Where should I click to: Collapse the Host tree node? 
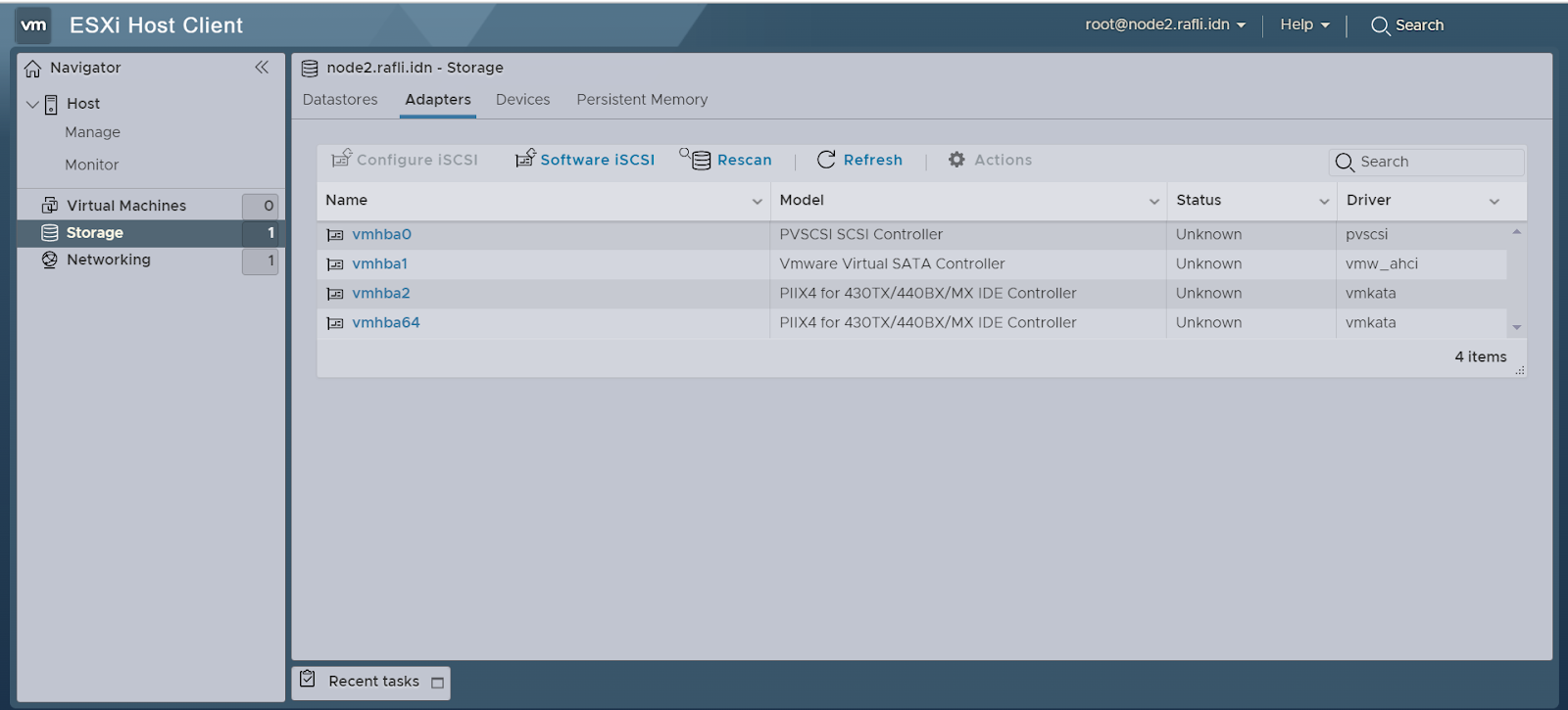pyautogui.click(x=32, y=104)
